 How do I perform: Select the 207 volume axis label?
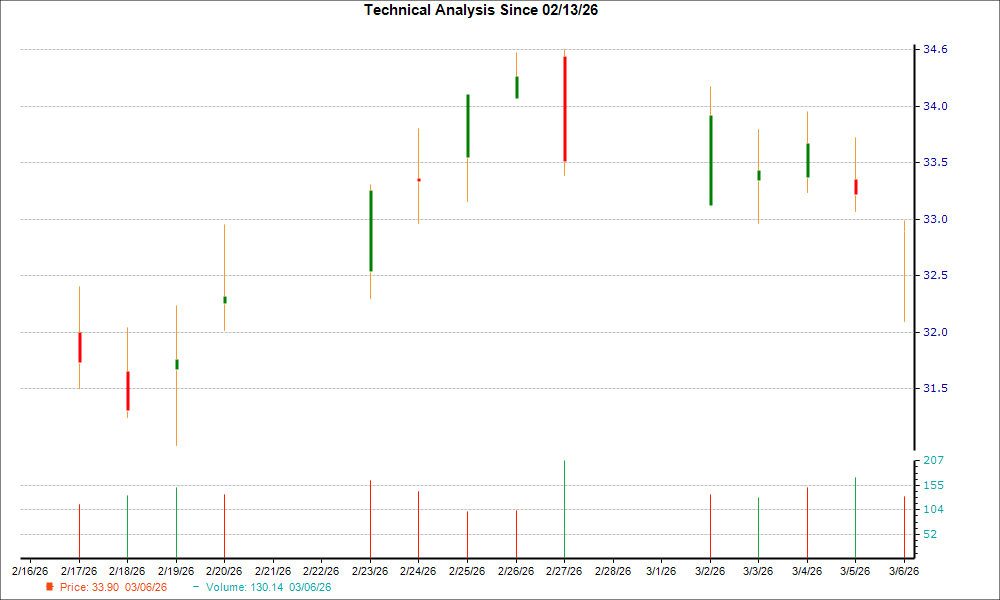pos(932,460)
